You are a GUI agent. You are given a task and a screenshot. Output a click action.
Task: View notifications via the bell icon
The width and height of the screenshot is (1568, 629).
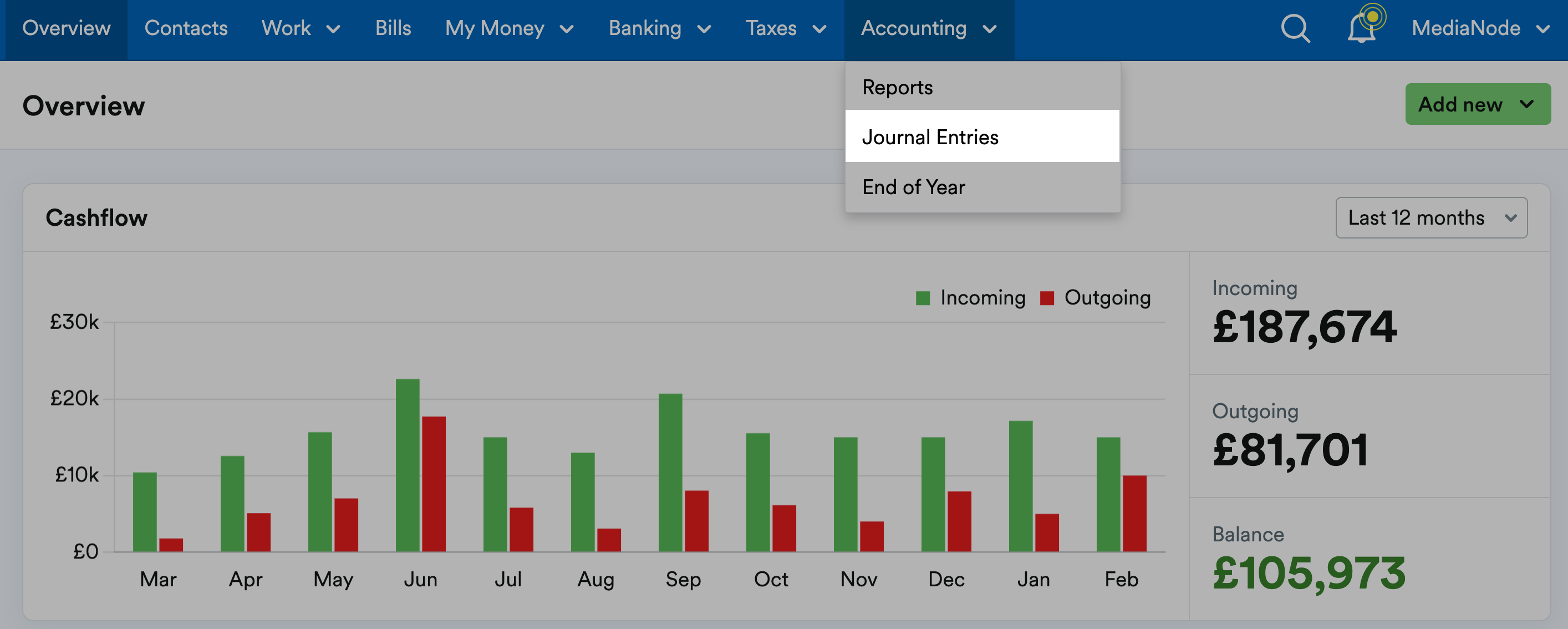click(1362, 29)
